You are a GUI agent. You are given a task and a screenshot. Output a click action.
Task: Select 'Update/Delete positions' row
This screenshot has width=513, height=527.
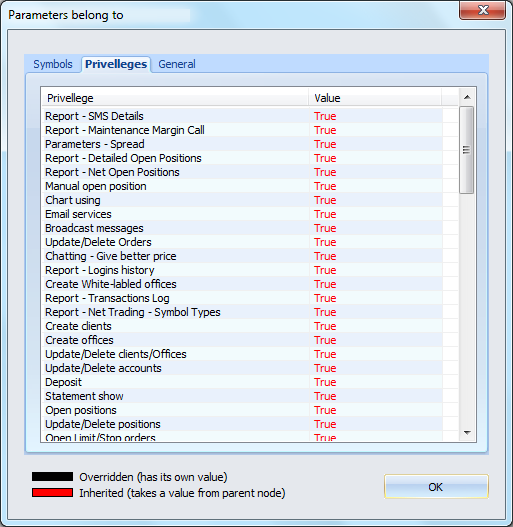[x=242, y=424]
